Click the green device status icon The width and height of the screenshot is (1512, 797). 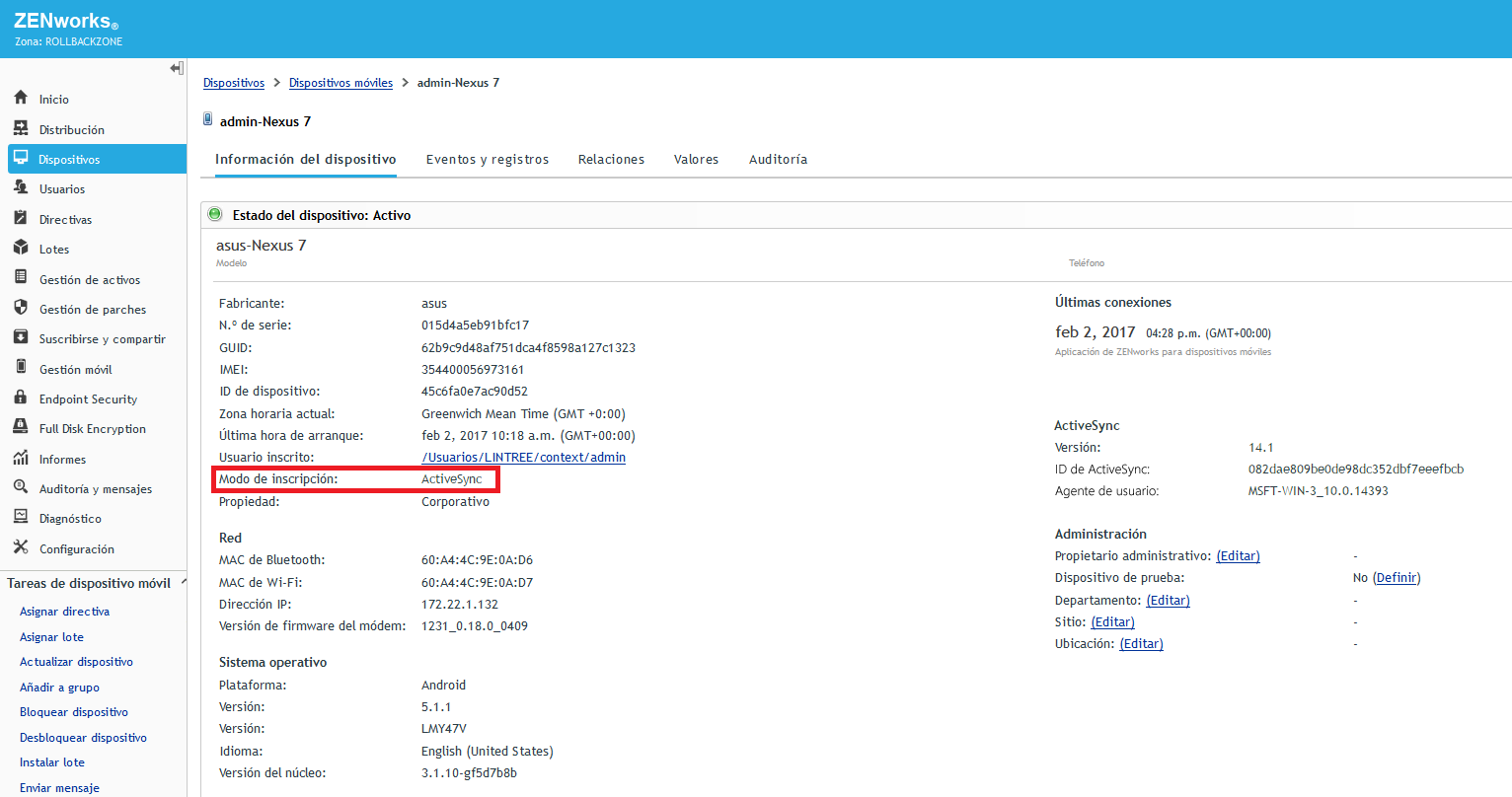tap(215, 214)
